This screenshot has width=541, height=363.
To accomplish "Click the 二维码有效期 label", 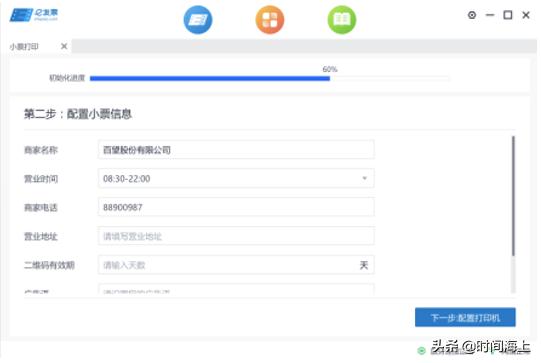I will coord(49,265).
